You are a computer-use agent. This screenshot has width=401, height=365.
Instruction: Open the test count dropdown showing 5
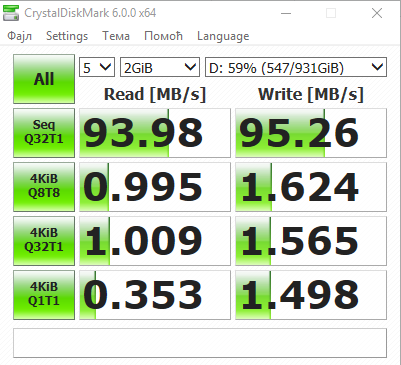click(x=97, y=67)
